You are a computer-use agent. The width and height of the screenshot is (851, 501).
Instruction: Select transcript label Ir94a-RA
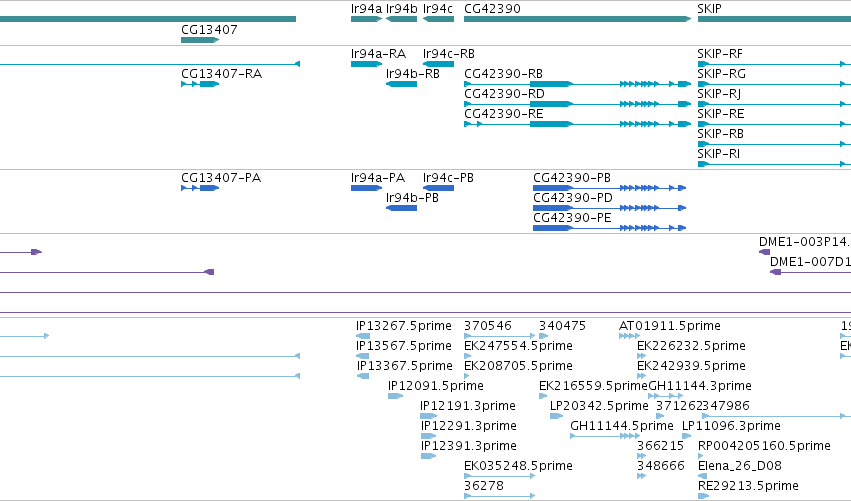(x=378, y=54)
